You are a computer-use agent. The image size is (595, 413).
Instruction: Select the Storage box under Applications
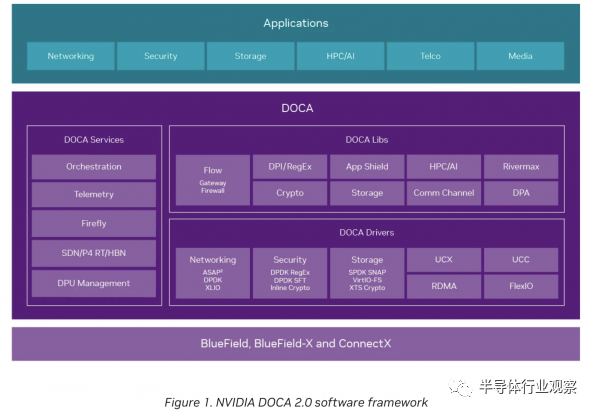click(250, 56)
